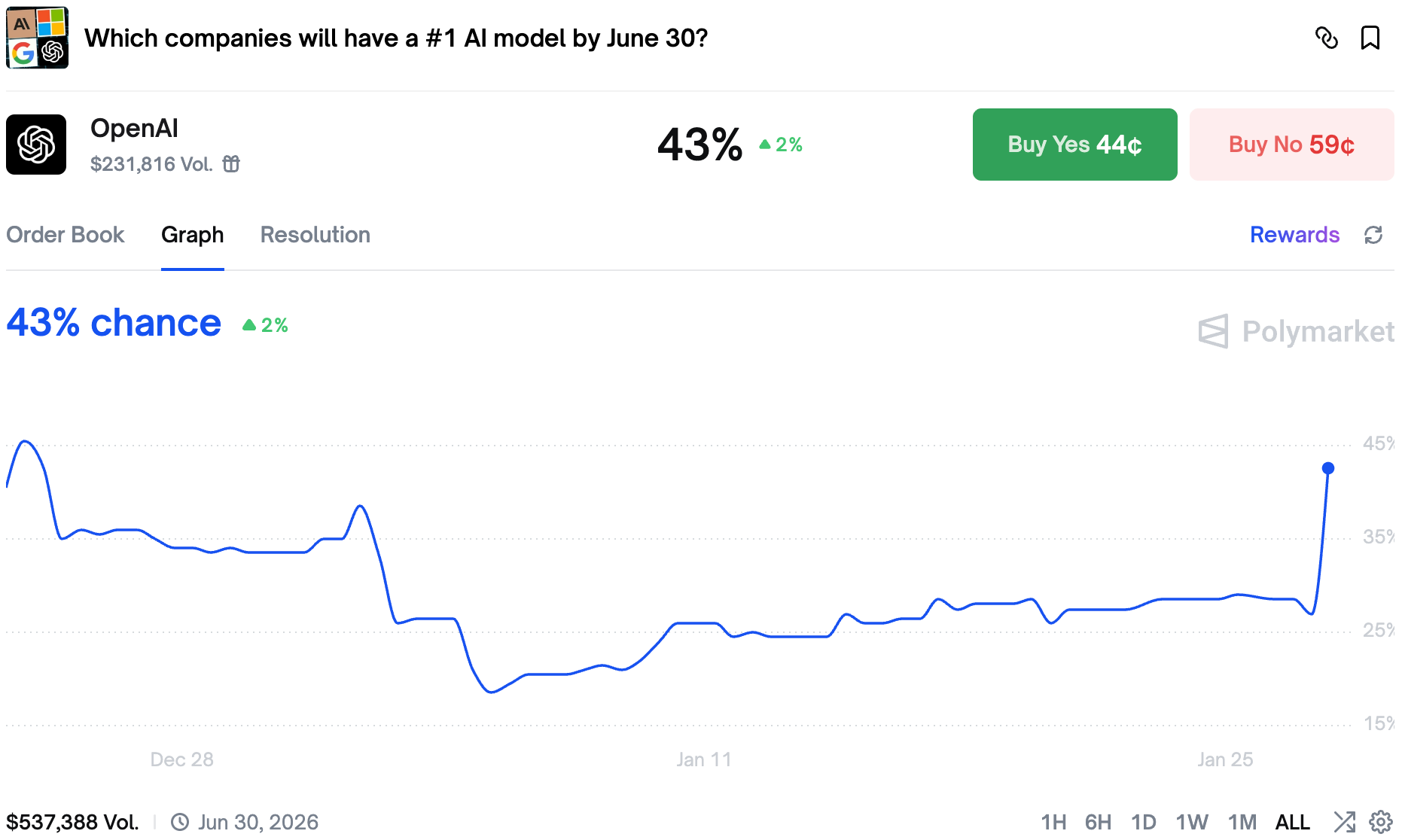Open the Order Book tab
Screen dimensions: 1402x840
click(x=66, y=235)
